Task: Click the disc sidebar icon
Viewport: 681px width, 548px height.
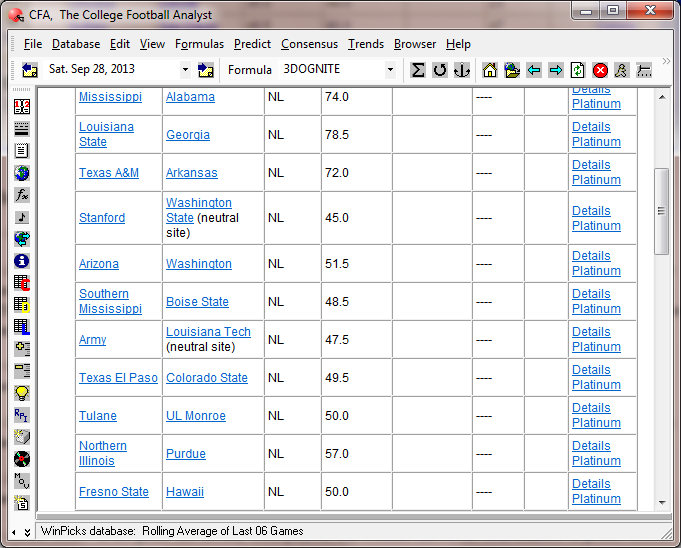Action: (22, 459)
